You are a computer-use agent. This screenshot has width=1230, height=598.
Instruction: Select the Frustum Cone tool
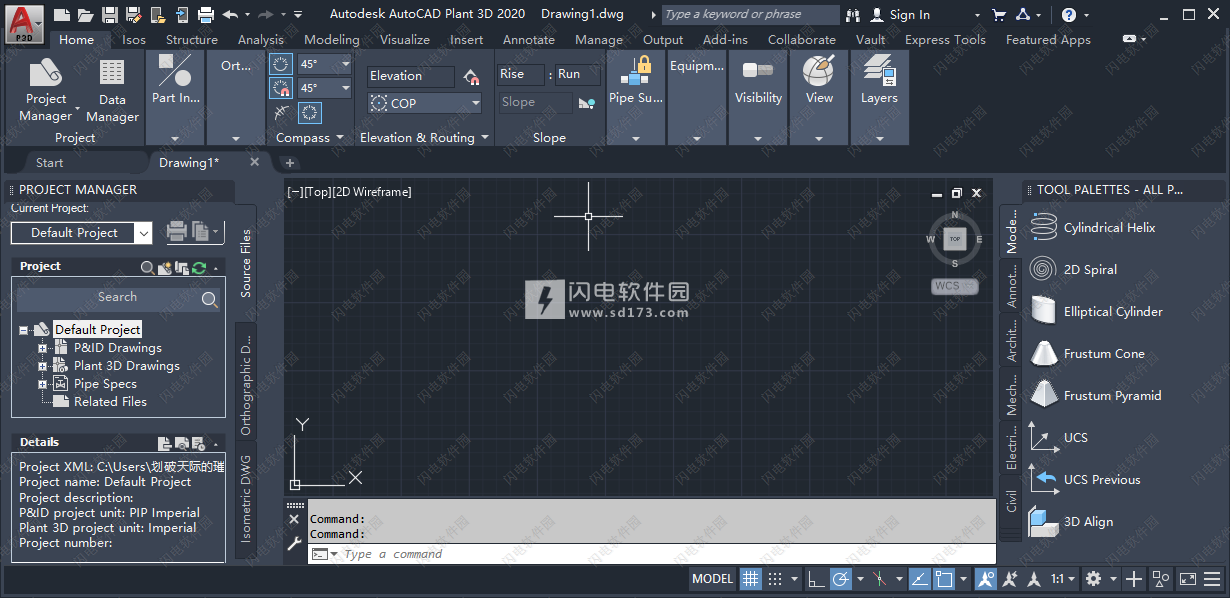[x=1104, y=354]
